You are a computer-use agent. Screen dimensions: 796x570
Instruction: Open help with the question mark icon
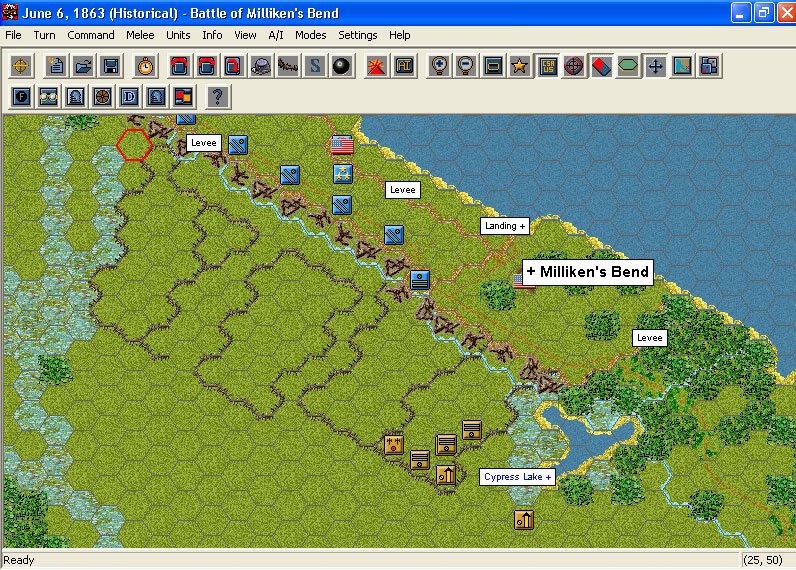point(218,97)
